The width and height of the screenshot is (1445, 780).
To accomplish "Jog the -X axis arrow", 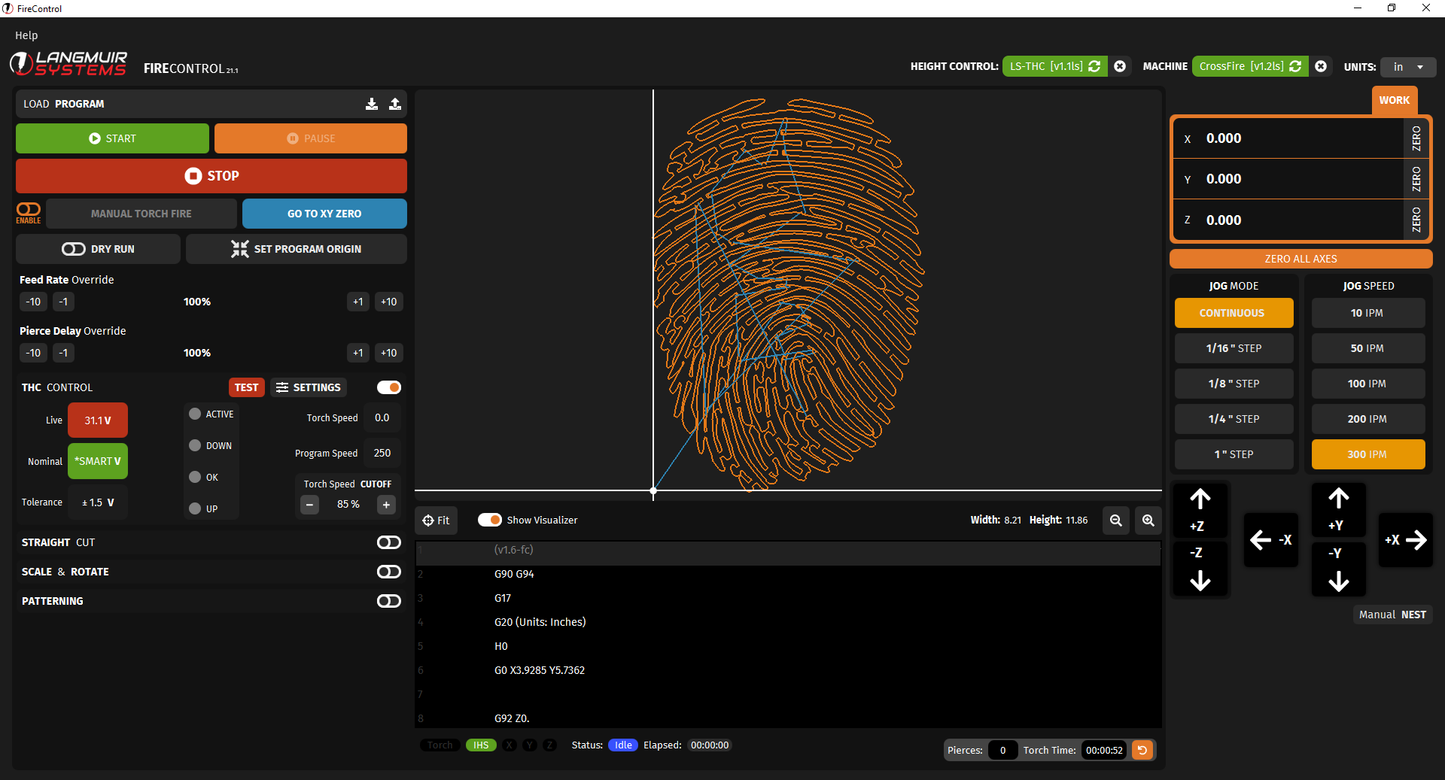I will pos(1270,540).
